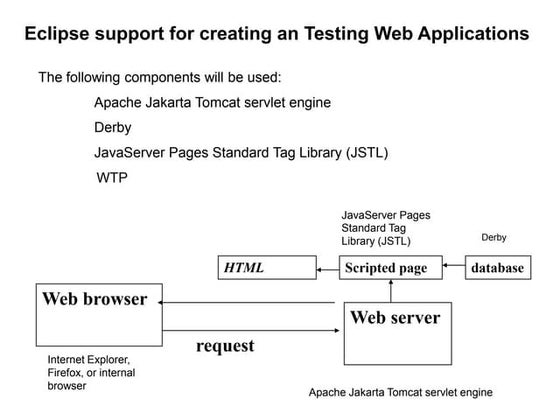Image resolution: width=560 pixels, height=420 pixels.
Task: Select the 'Apache Jakarta Tomcat servlet engine' bullet
Action: 212,103
